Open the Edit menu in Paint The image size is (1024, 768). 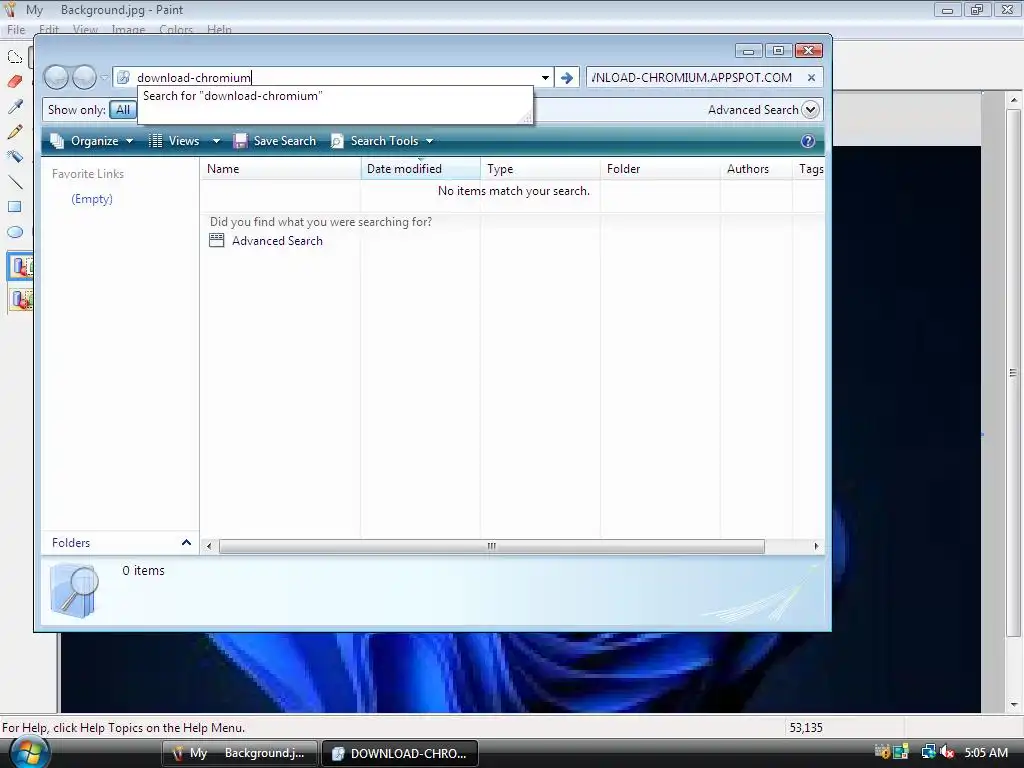click(x=49, y=29)
